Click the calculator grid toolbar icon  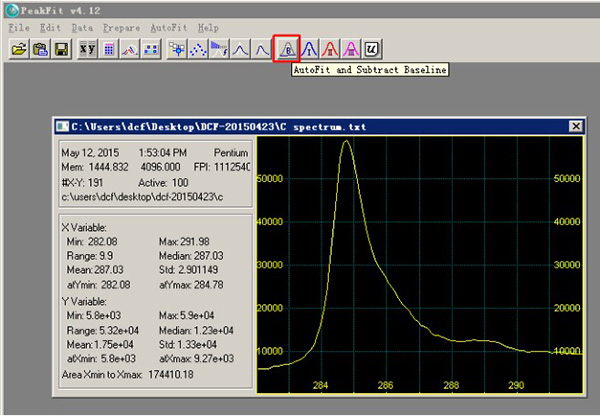coord(109,47)
